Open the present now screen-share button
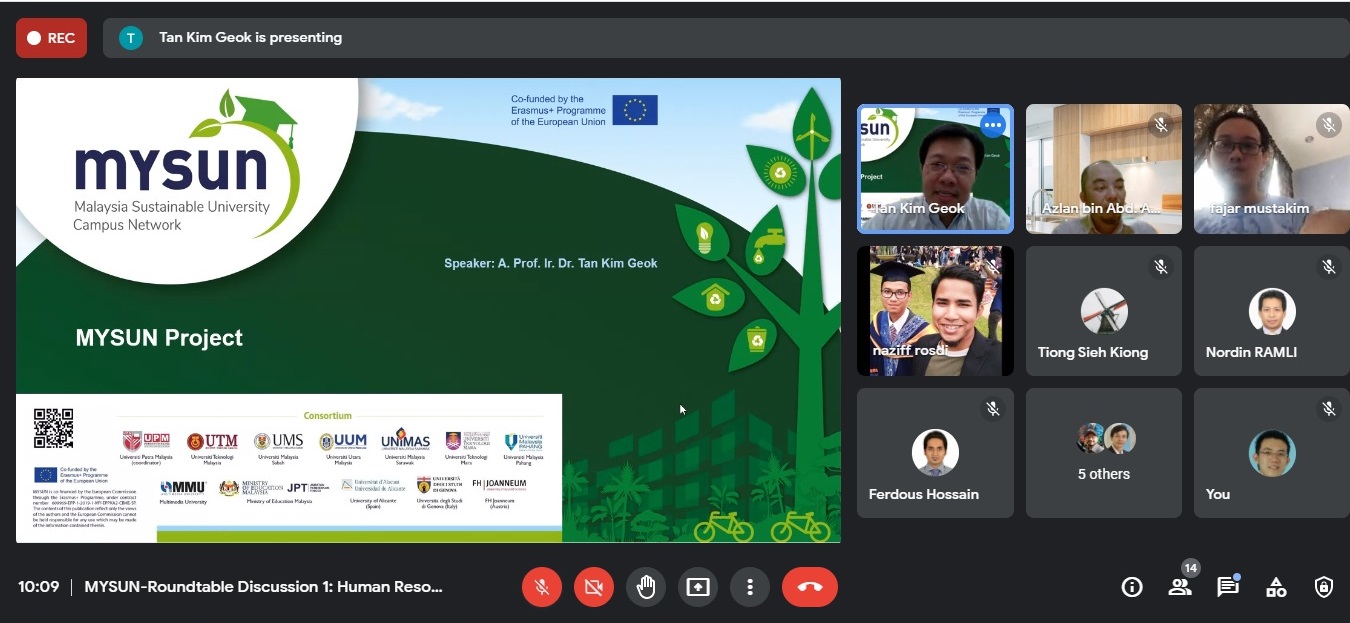 tap(698, 587)
